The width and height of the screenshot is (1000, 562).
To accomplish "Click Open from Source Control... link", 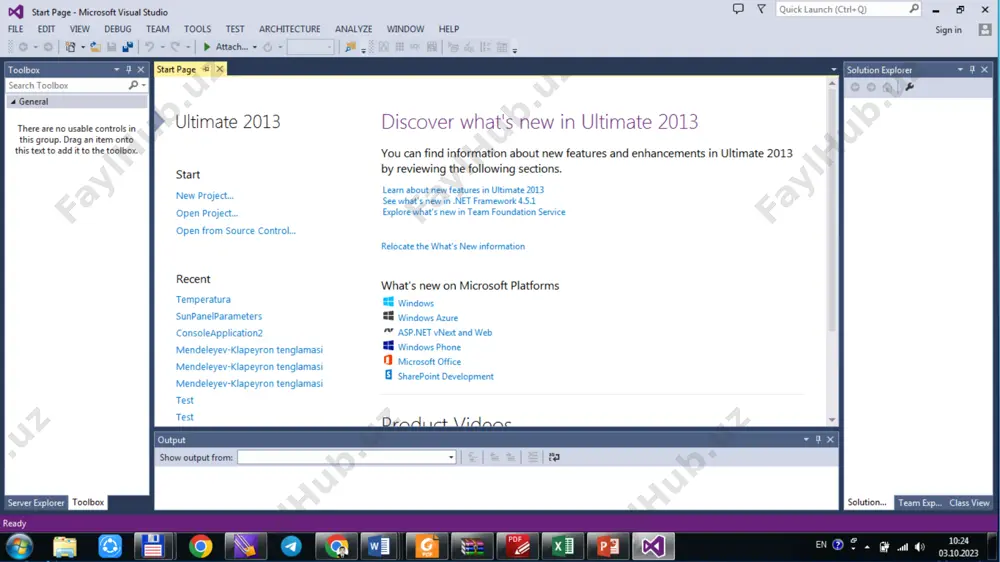I will (x=236, y=230).
